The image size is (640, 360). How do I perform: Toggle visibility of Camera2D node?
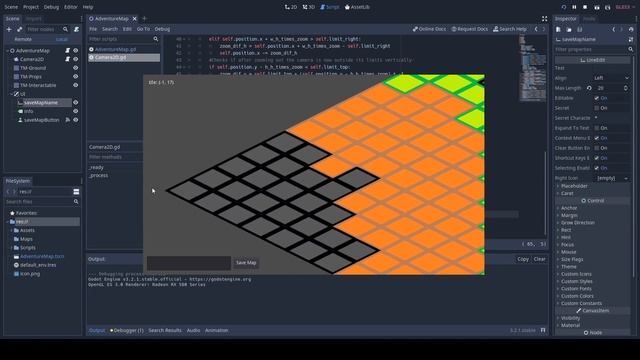pyautogui.click(x=76, y=59)
